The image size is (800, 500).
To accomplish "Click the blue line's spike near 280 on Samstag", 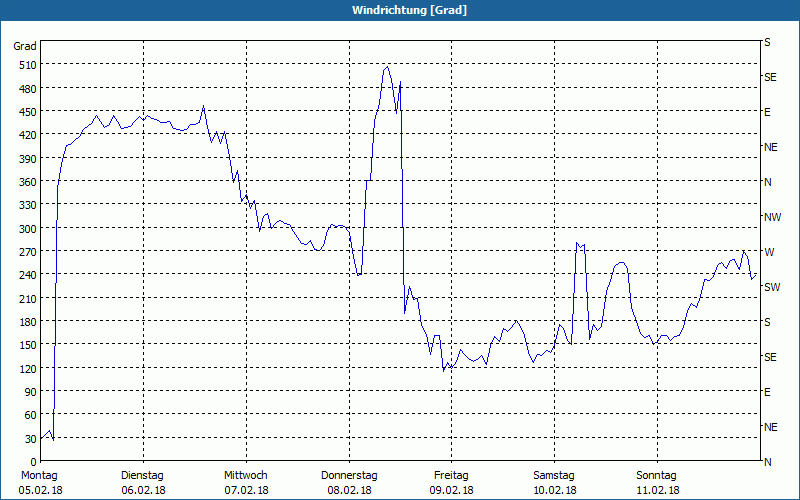I will pyautogui.click(x=577, y=243).
